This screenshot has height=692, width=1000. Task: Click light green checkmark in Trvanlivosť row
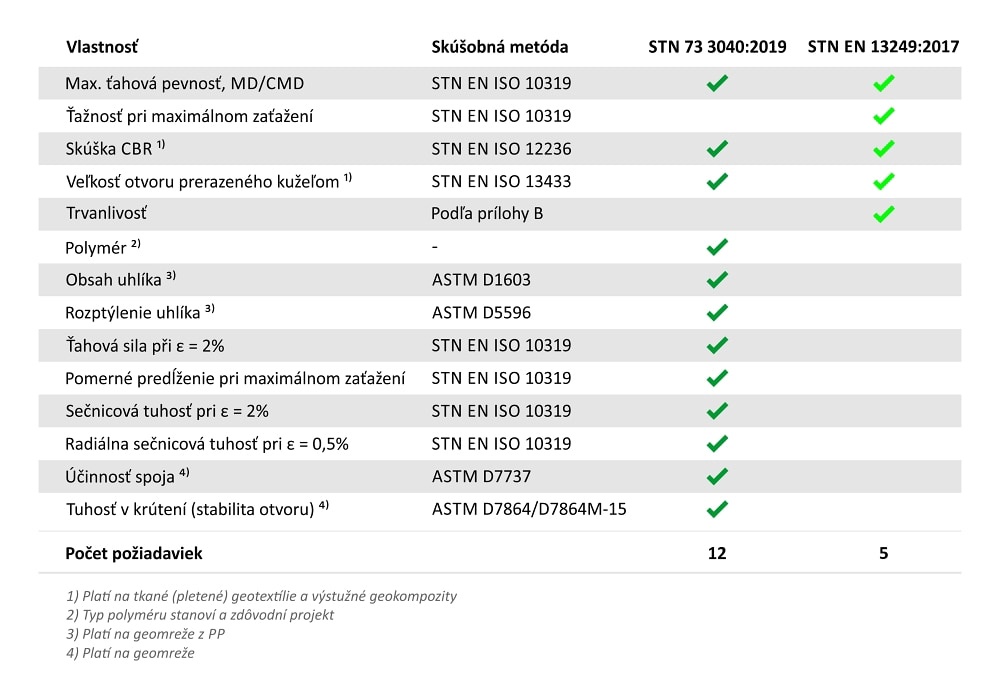coord(883,214)
